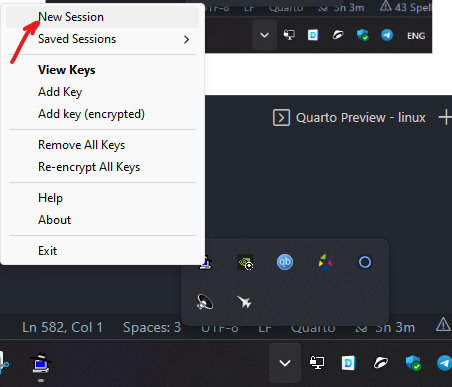The height and width of the screenshot is (387, 452).
Task: Choose Add key (encrypted) option
Action: pos(103,114)
